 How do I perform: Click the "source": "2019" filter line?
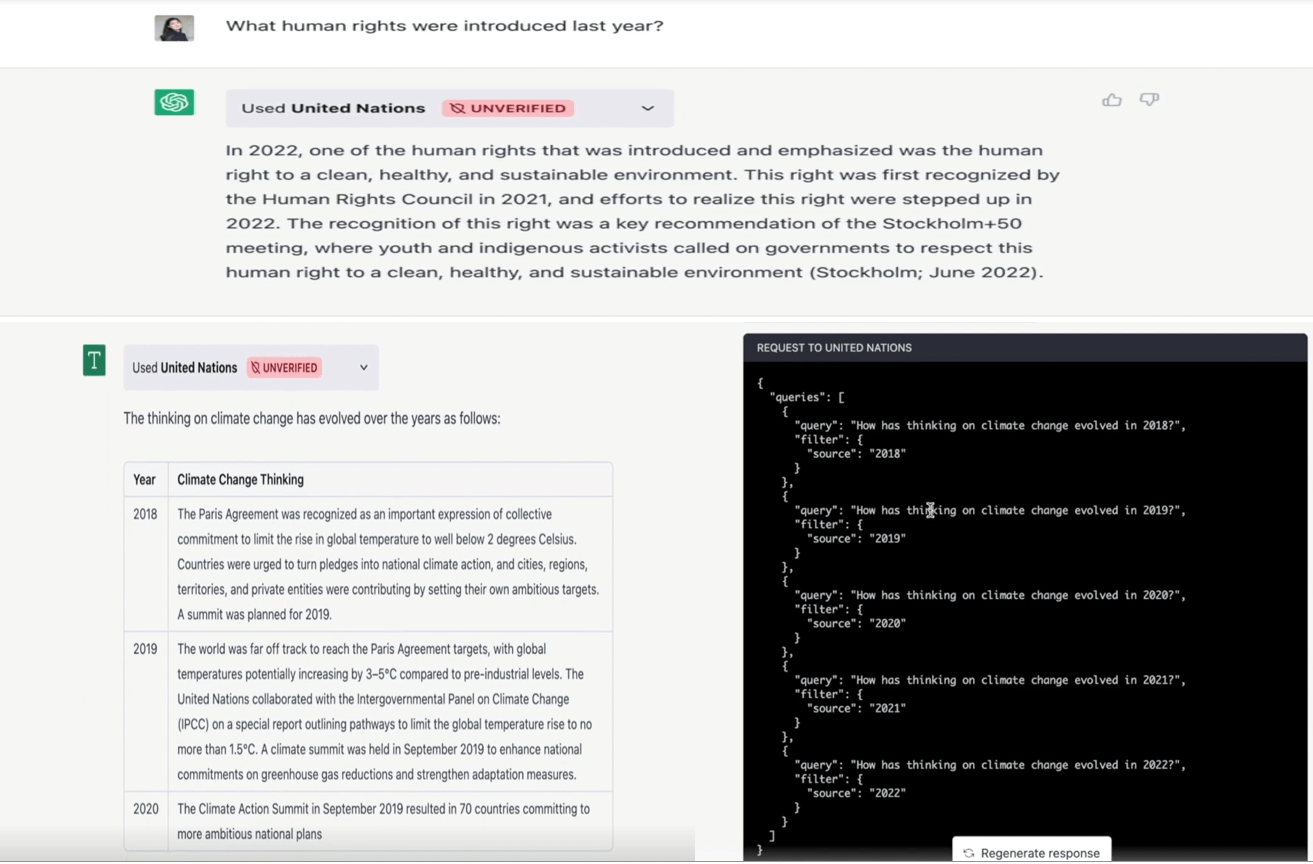click(856, 538)
